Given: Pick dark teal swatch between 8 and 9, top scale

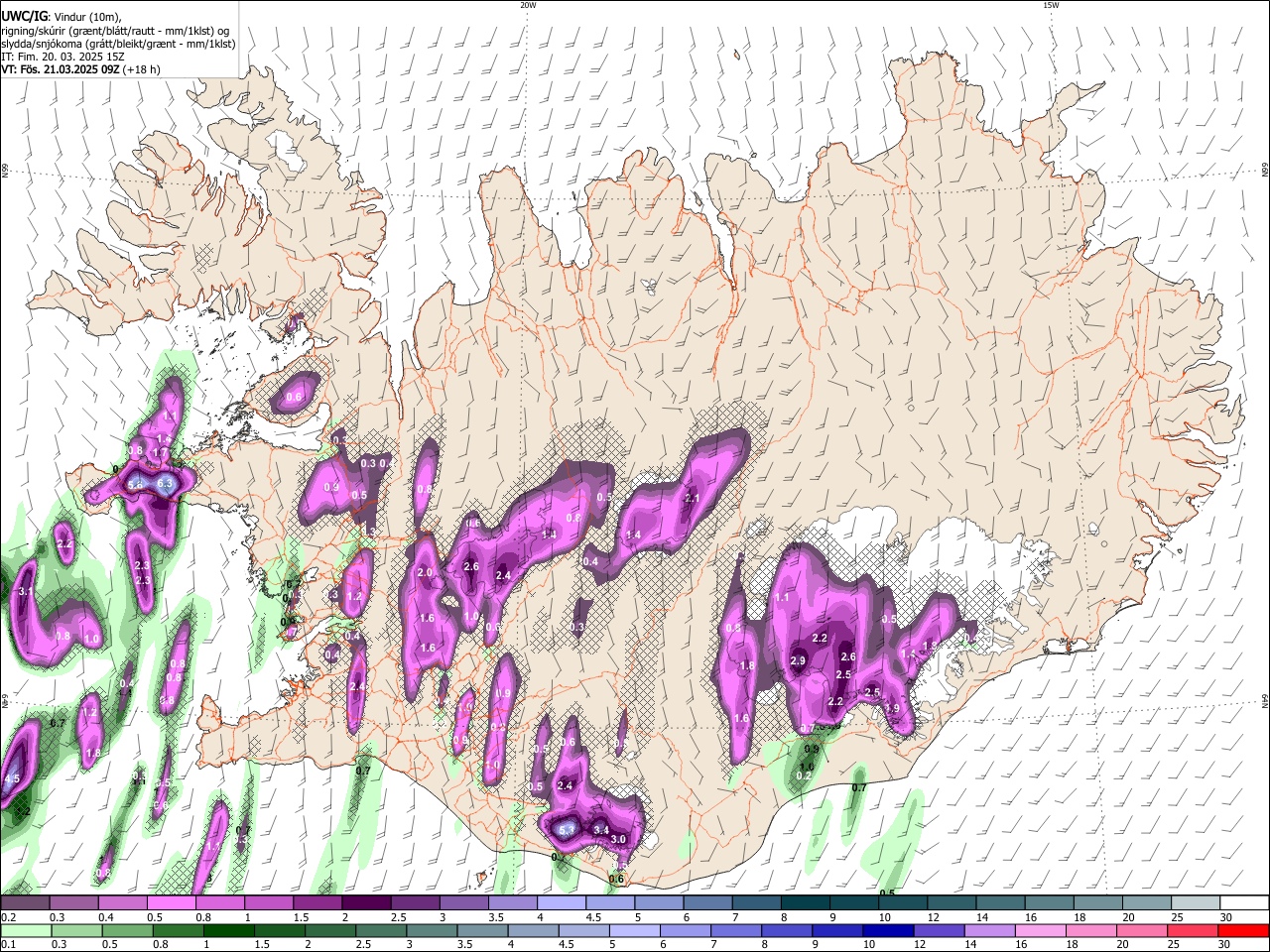Looking at the screenshot, I should coord(806,902).
